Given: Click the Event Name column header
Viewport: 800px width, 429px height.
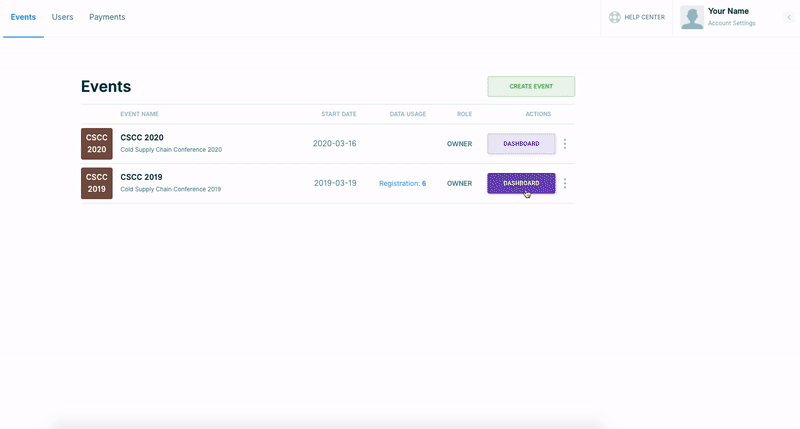Looking at the screenshot, I should coord(139,114).
